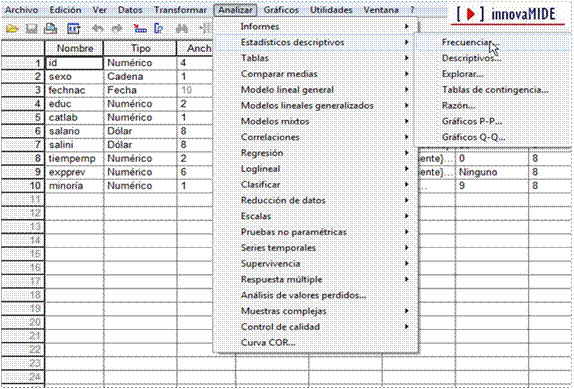Open Análisis de valores perdidos...
The image size is (574, 389).
point(316,295)
